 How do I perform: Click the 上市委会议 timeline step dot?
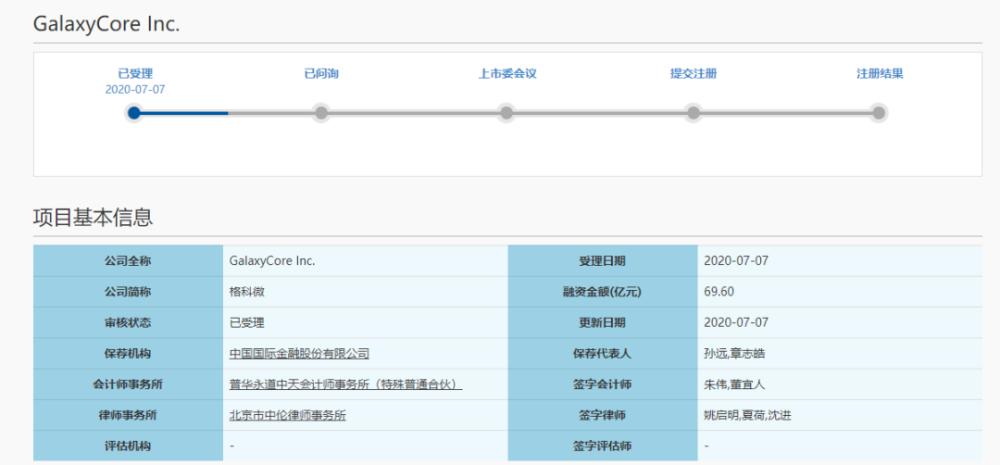[x=506, y=113]
